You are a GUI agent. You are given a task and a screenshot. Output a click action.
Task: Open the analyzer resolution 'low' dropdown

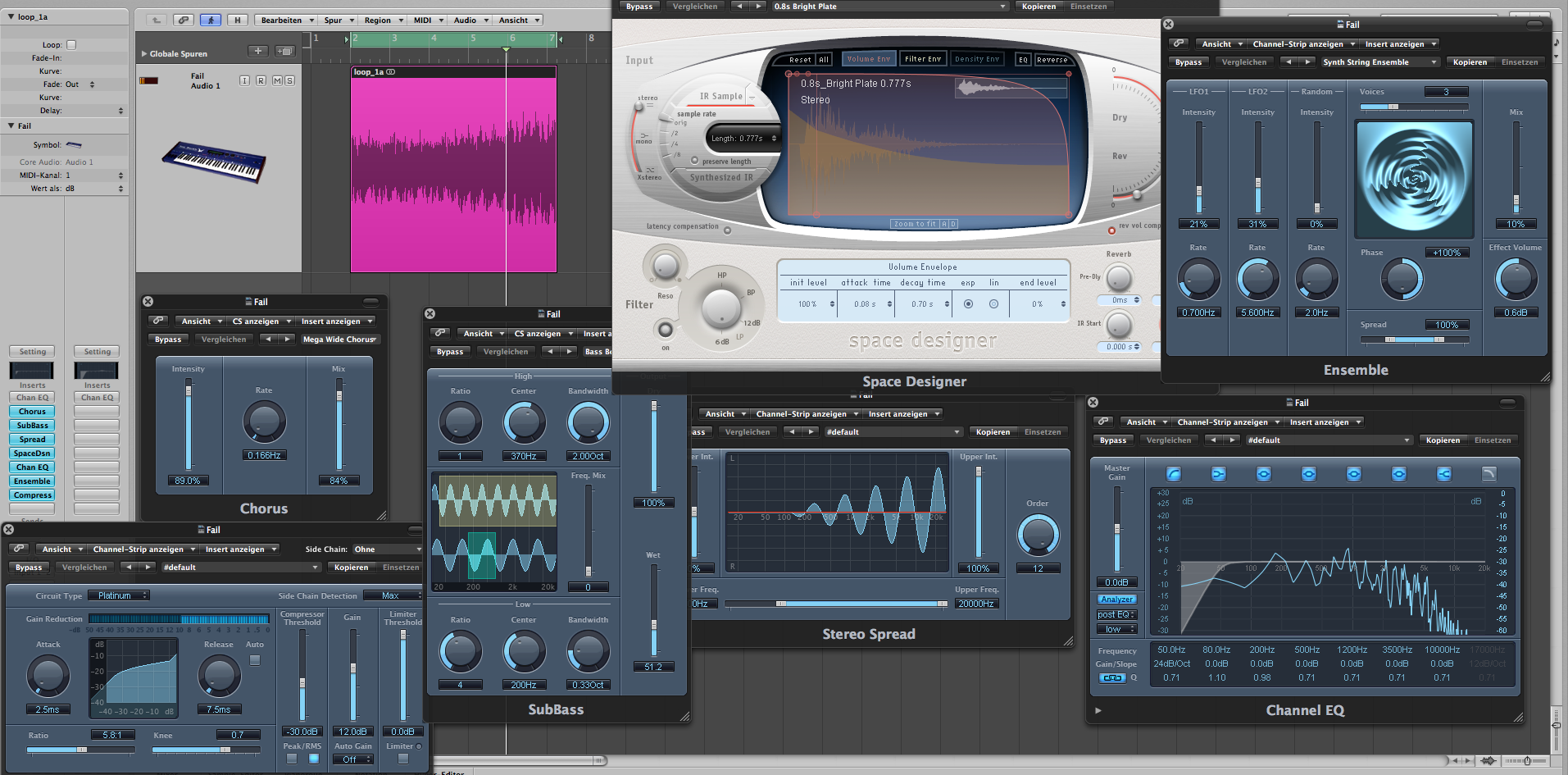[1116, 629]
